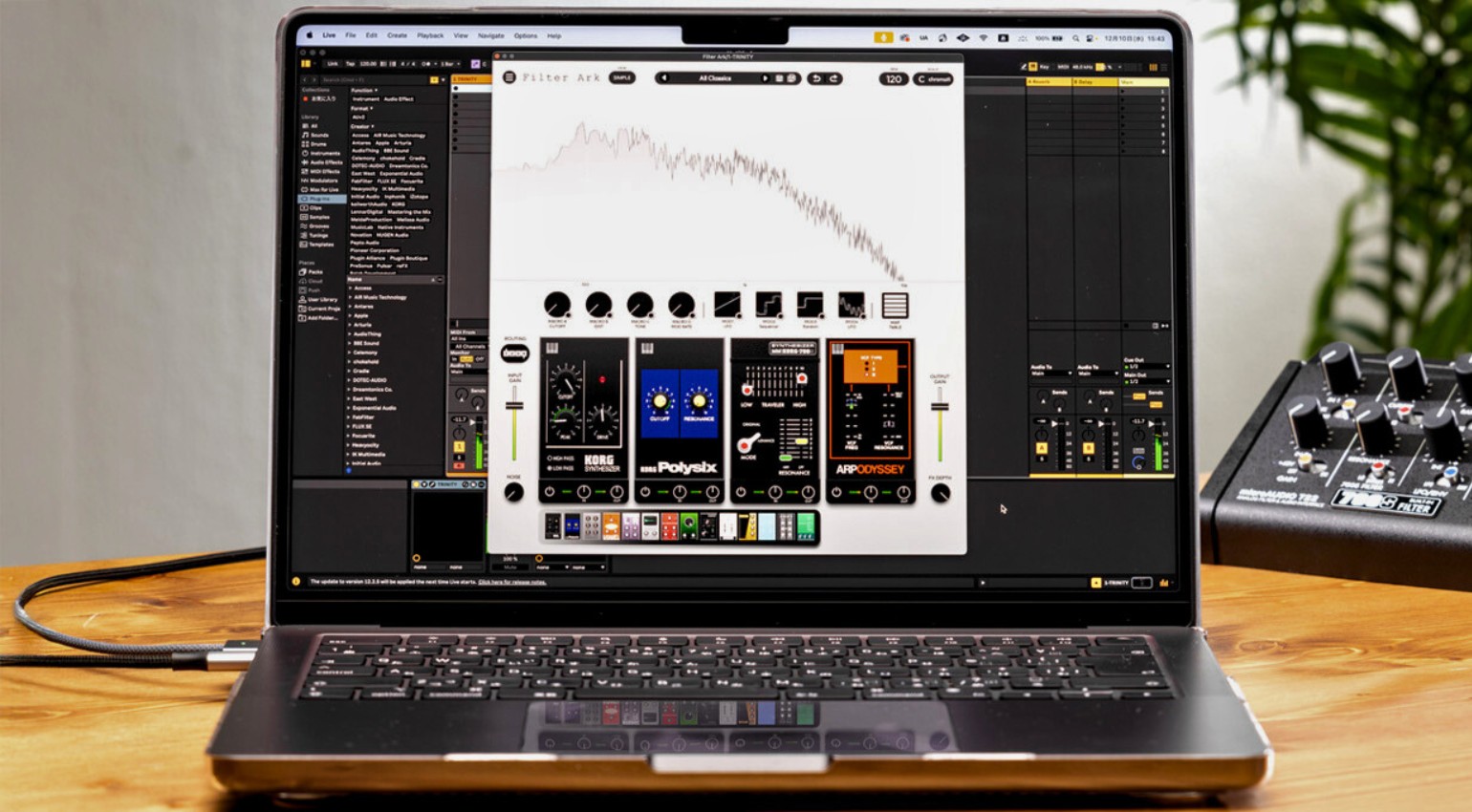
Task: Expand the Creator filter section
Action: tap(361, 126)
